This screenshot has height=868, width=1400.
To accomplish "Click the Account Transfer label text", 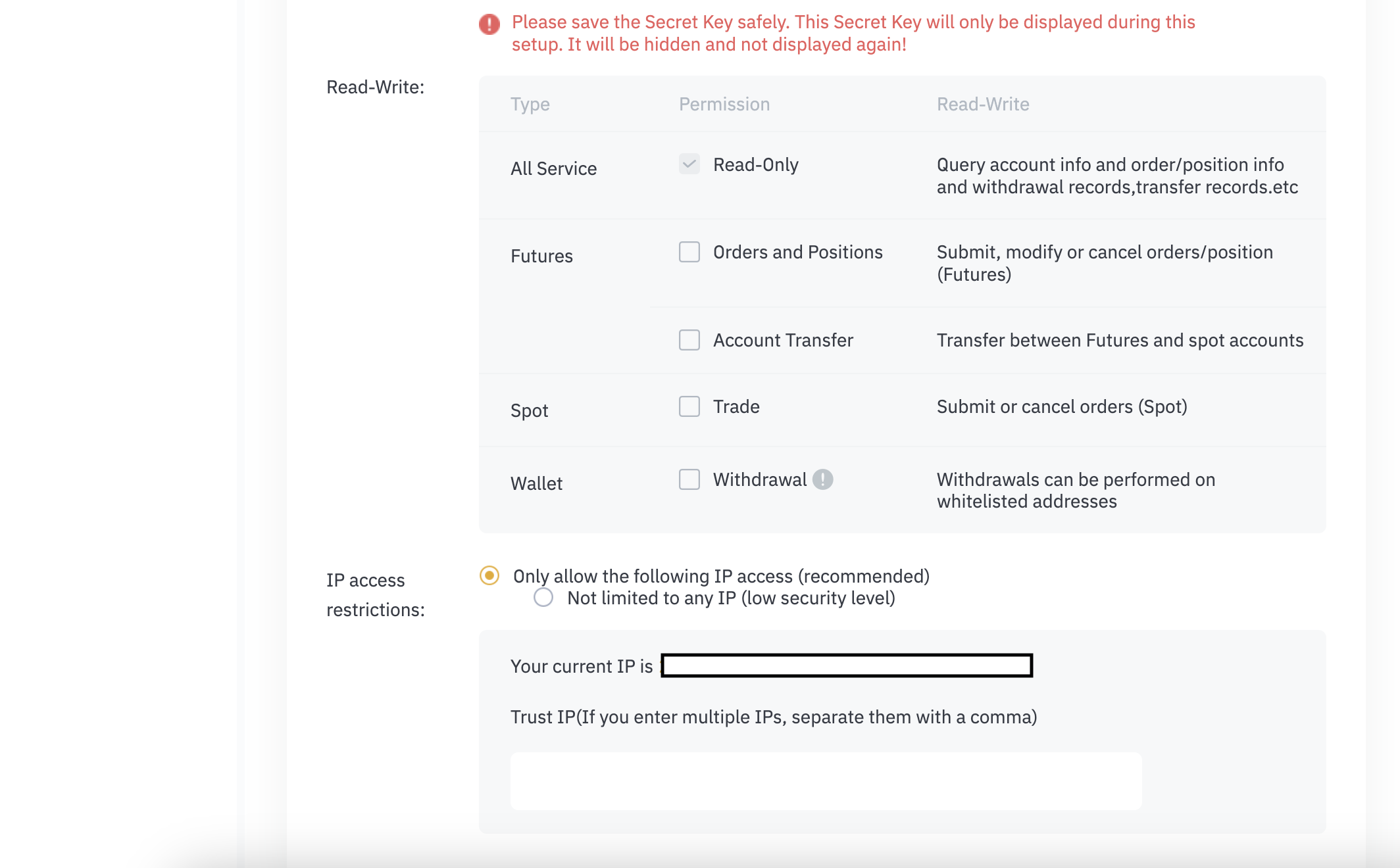I will pos(783,340).
